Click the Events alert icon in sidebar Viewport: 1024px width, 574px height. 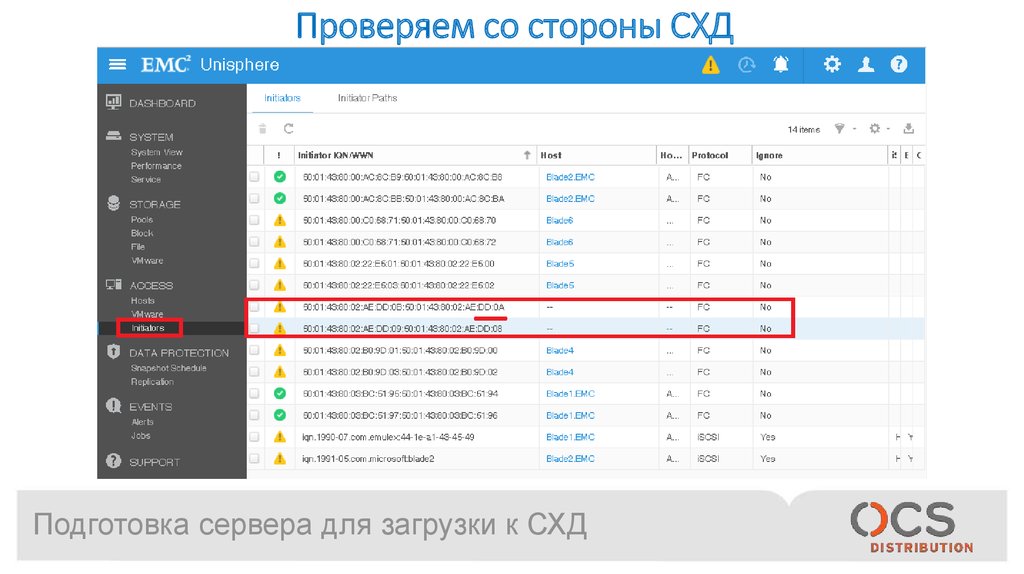click(114, 406)
